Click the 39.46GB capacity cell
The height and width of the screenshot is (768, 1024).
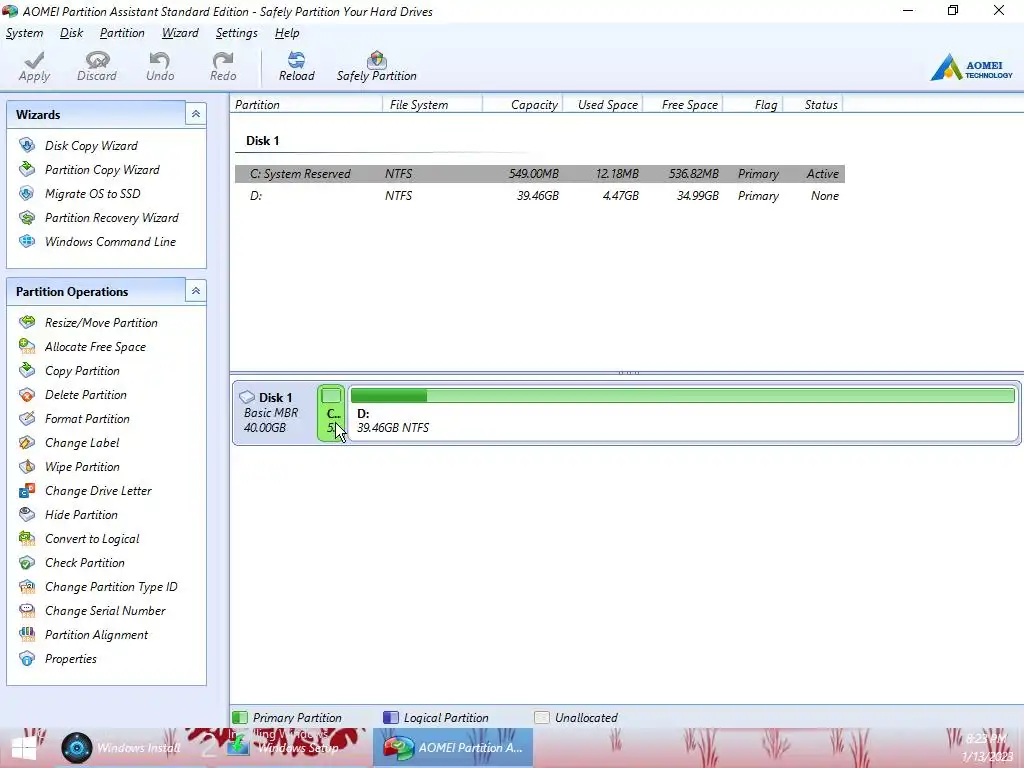pyautogui.click(x=537, y=195)
